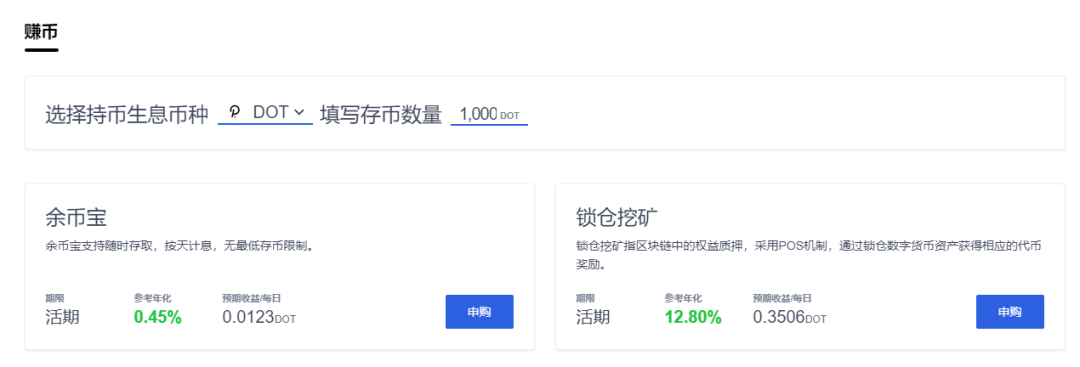The width and height of the screenshot is (1080, 367).
Task: Click 活期 term in 余币宝 card
Action: 62,317
